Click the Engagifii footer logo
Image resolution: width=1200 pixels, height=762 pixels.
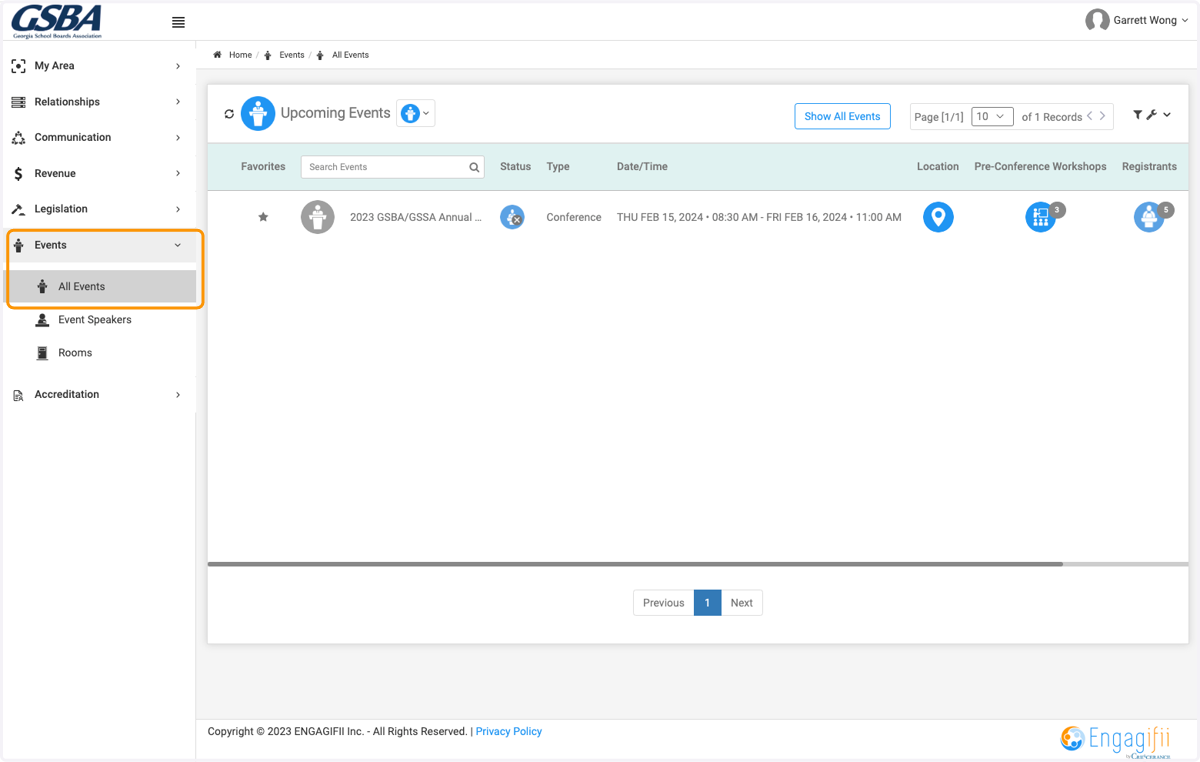click(x=1116, y=741)
